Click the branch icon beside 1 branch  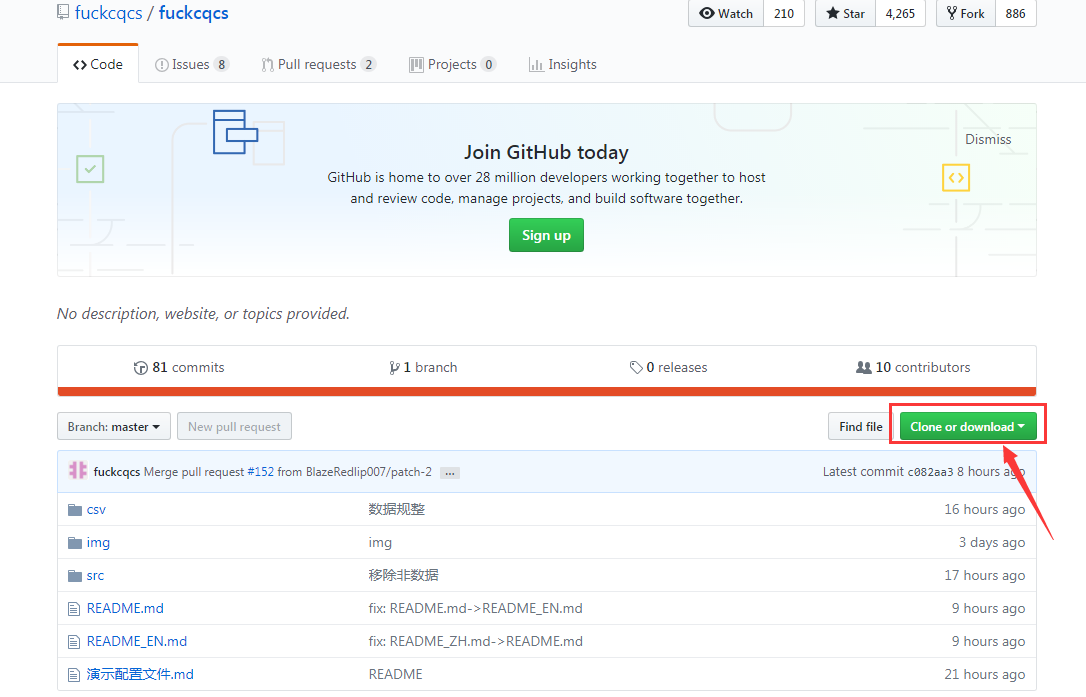pyautogui.click(x=394, y=368)
